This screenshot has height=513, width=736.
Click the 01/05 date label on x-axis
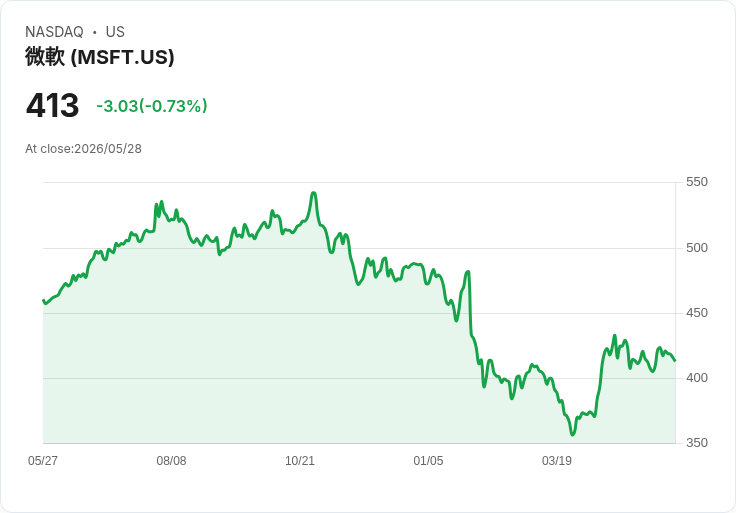pyautogui.click(x=428, y=461)
